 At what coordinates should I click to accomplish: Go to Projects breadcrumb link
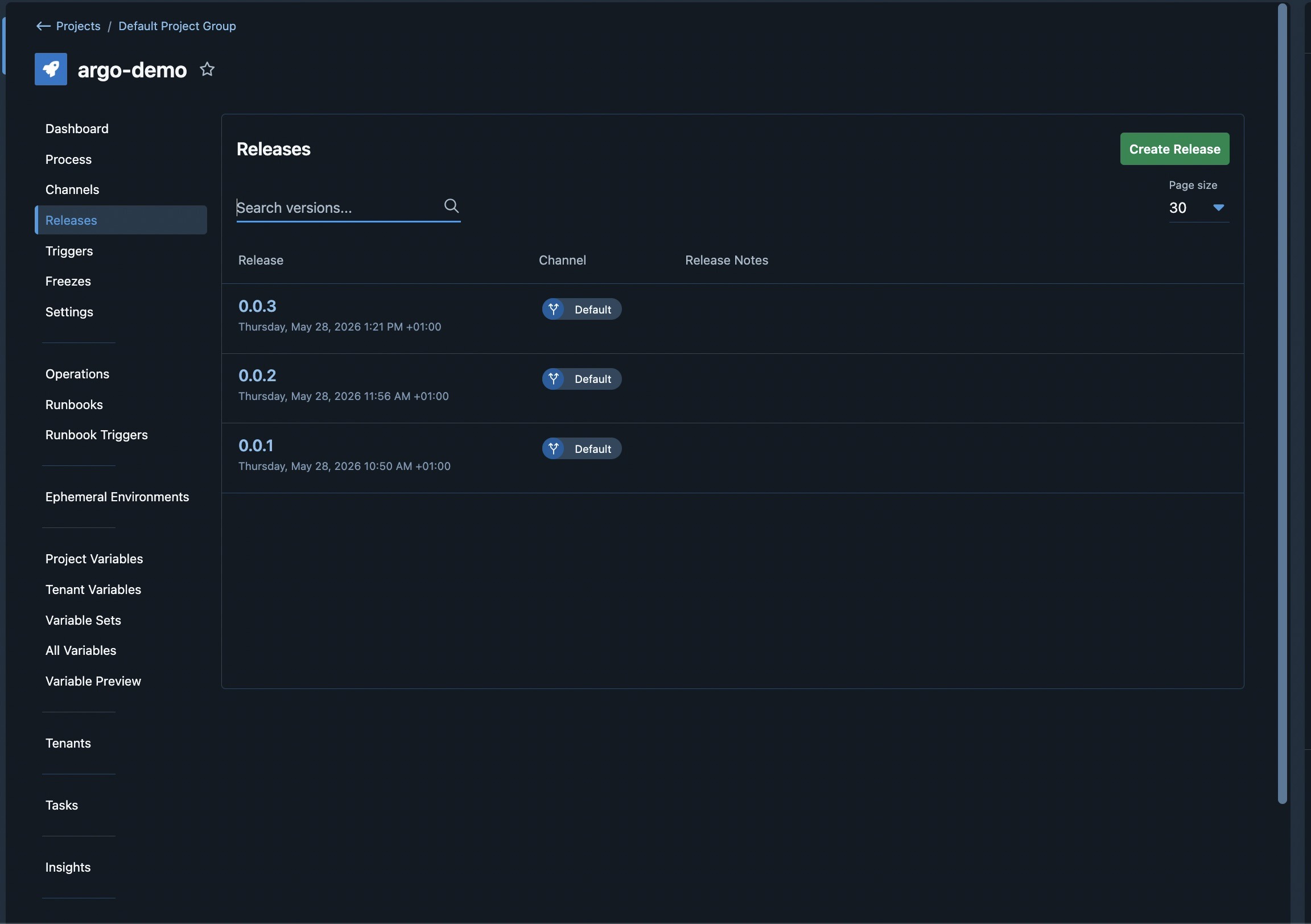(78, 26)
